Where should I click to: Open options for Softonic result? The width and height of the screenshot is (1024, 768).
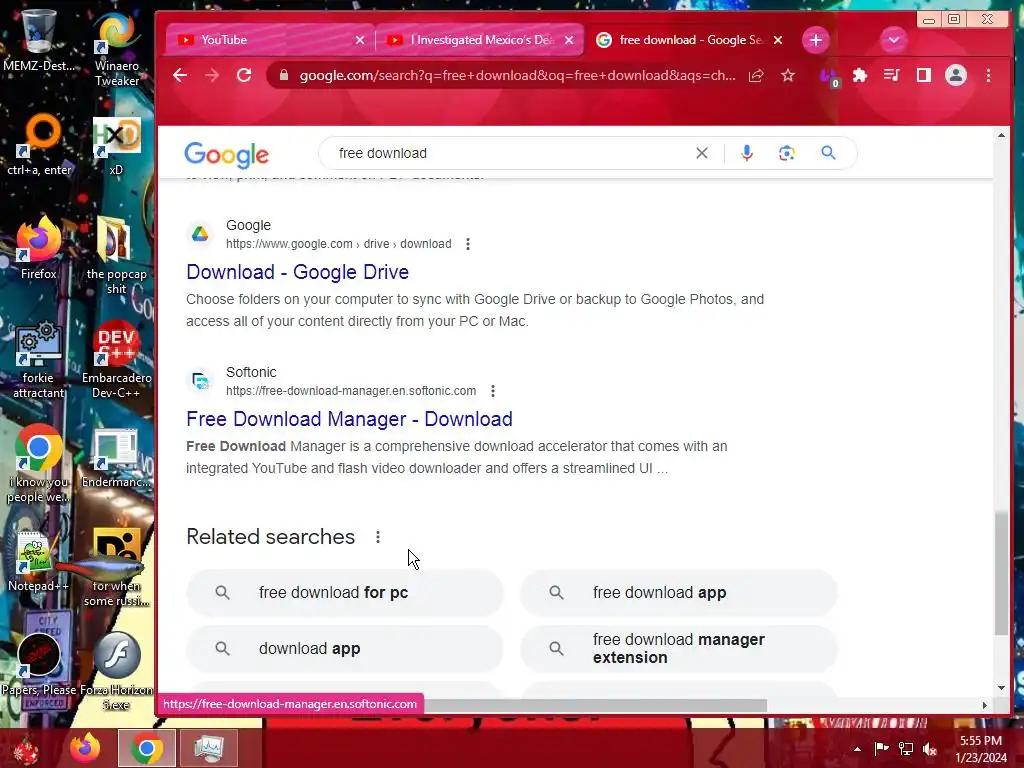(x=492, y=391)
